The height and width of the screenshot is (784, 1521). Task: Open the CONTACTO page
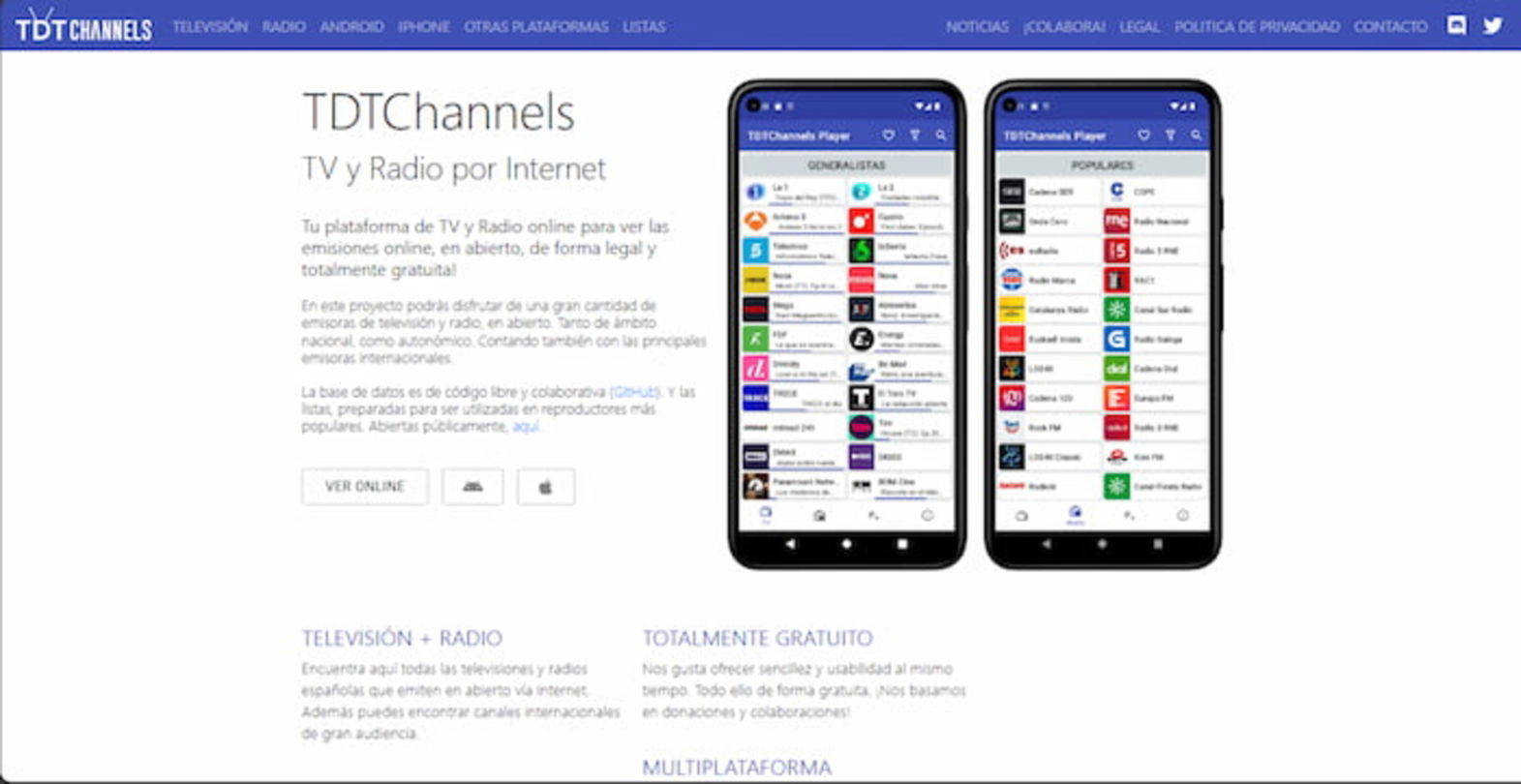point(1390,26)
